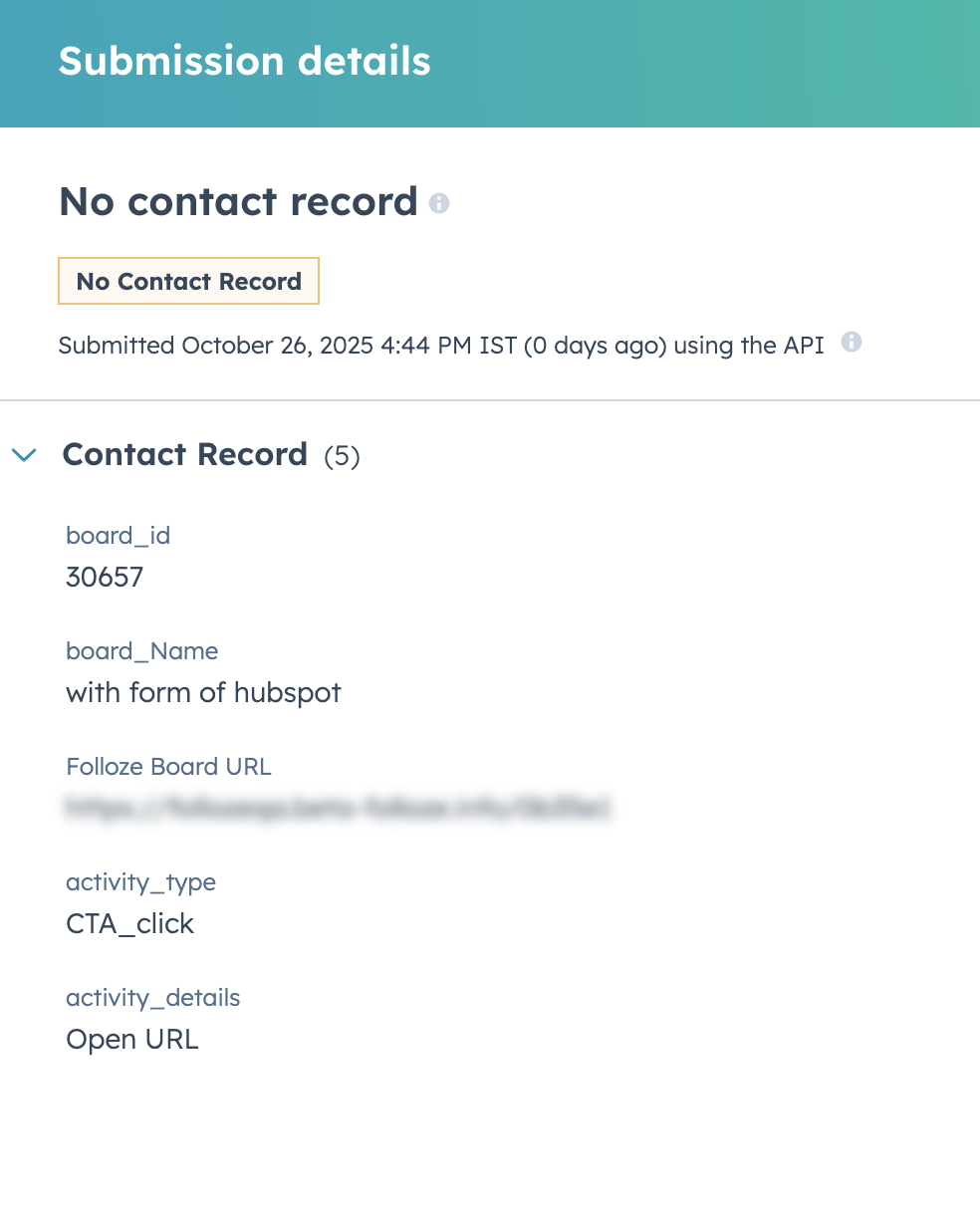
Task: Select the 'Open URL' activity details value
Action: point(132,1040)
